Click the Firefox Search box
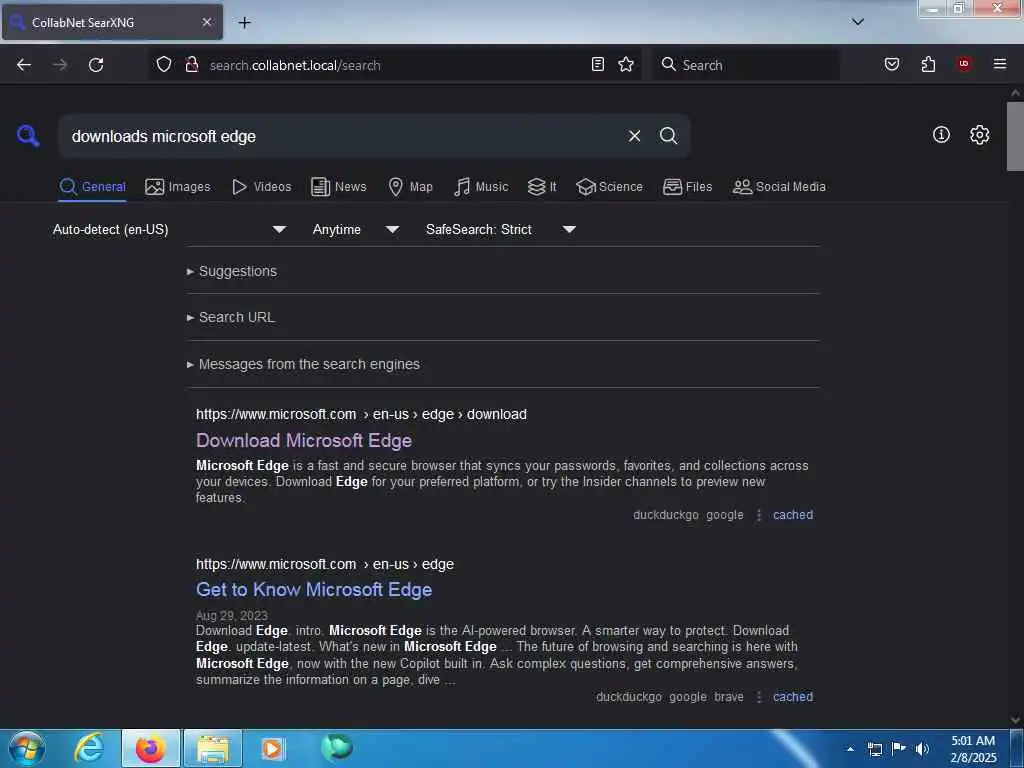The image size is (1024, 768). pyautogui.click(x=746, y=65)
